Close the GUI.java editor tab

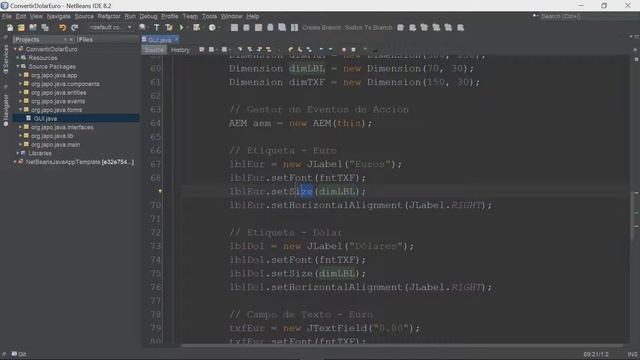pos(176,39)
